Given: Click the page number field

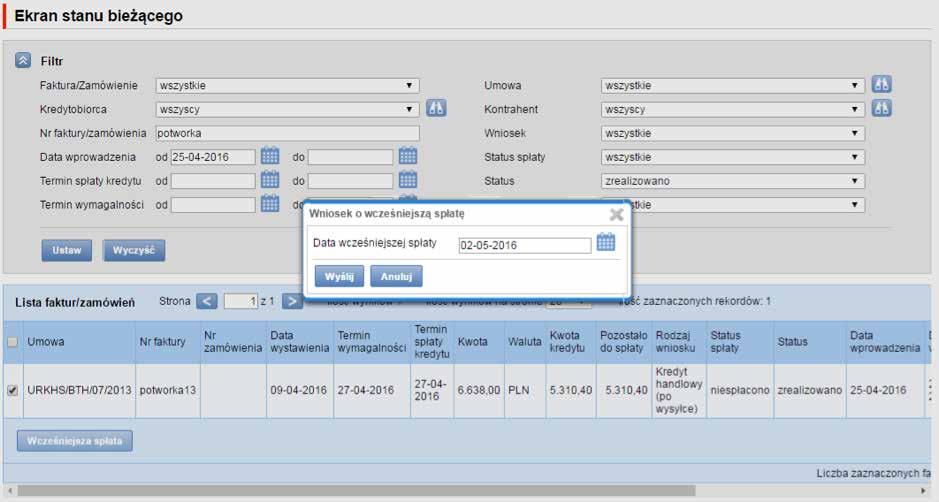Looking at the screenshot, I should (x=241, y=301).
